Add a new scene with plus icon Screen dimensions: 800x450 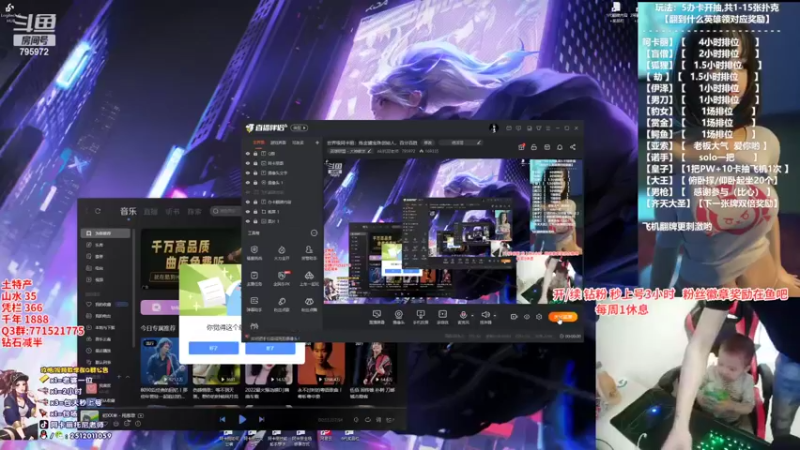(x=317, y=143)
